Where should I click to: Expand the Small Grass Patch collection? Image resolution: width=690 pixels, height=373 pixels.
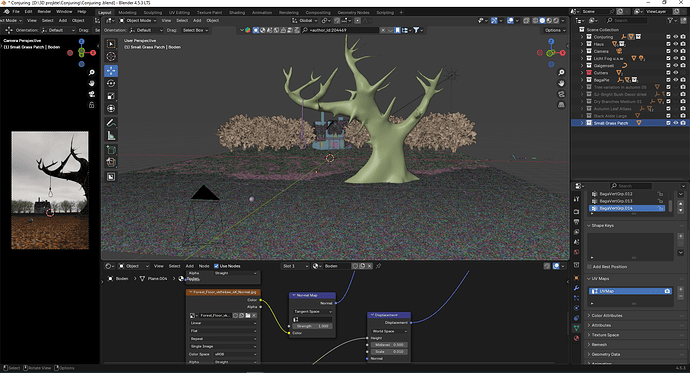coord(582,123)
